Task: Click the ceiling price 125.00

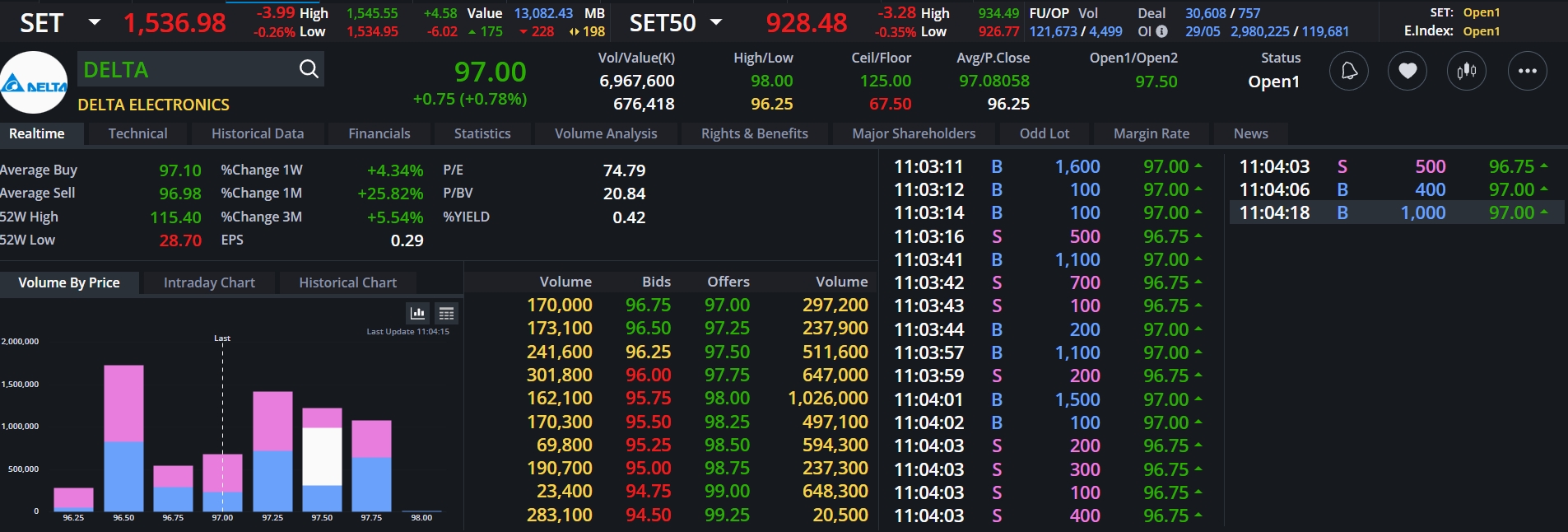Action: 886,81
